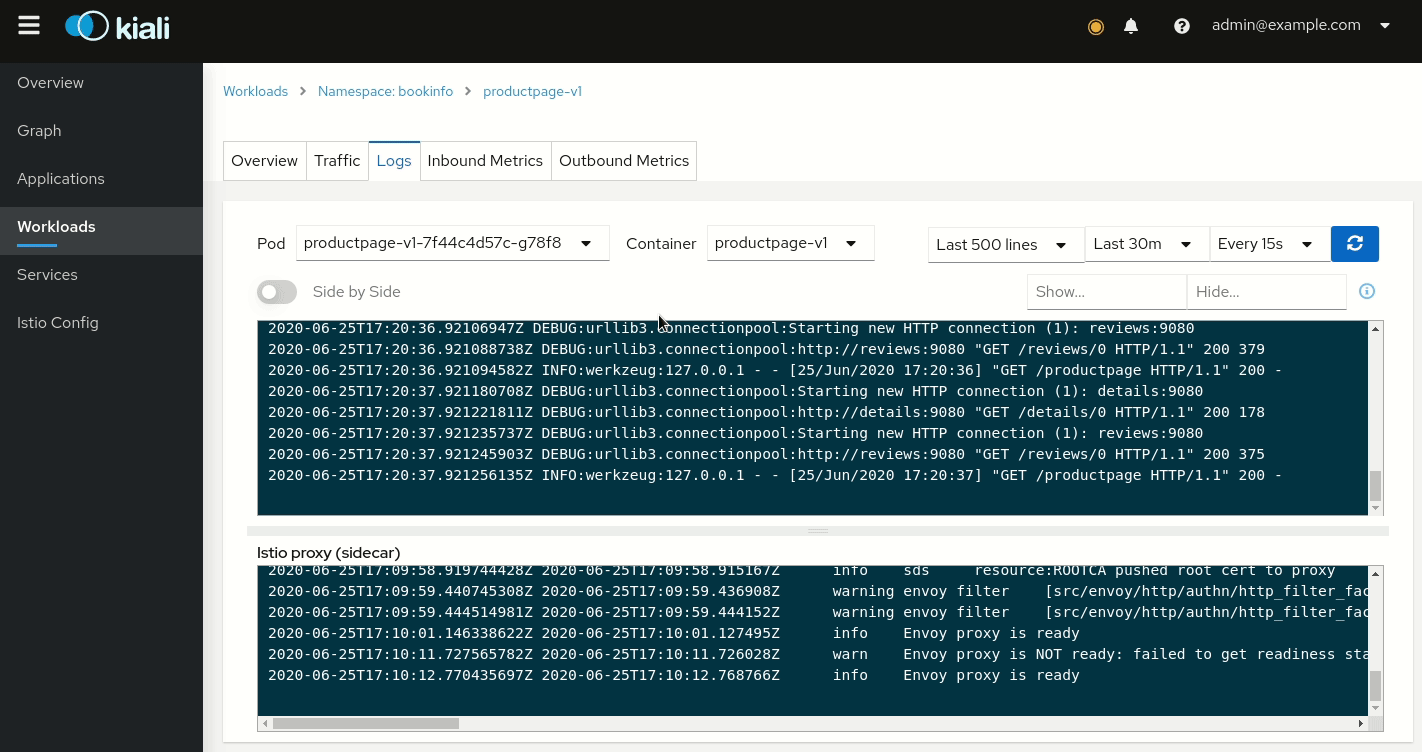
Task: Click the log line ending "200 379"
Action: (766, 349)
